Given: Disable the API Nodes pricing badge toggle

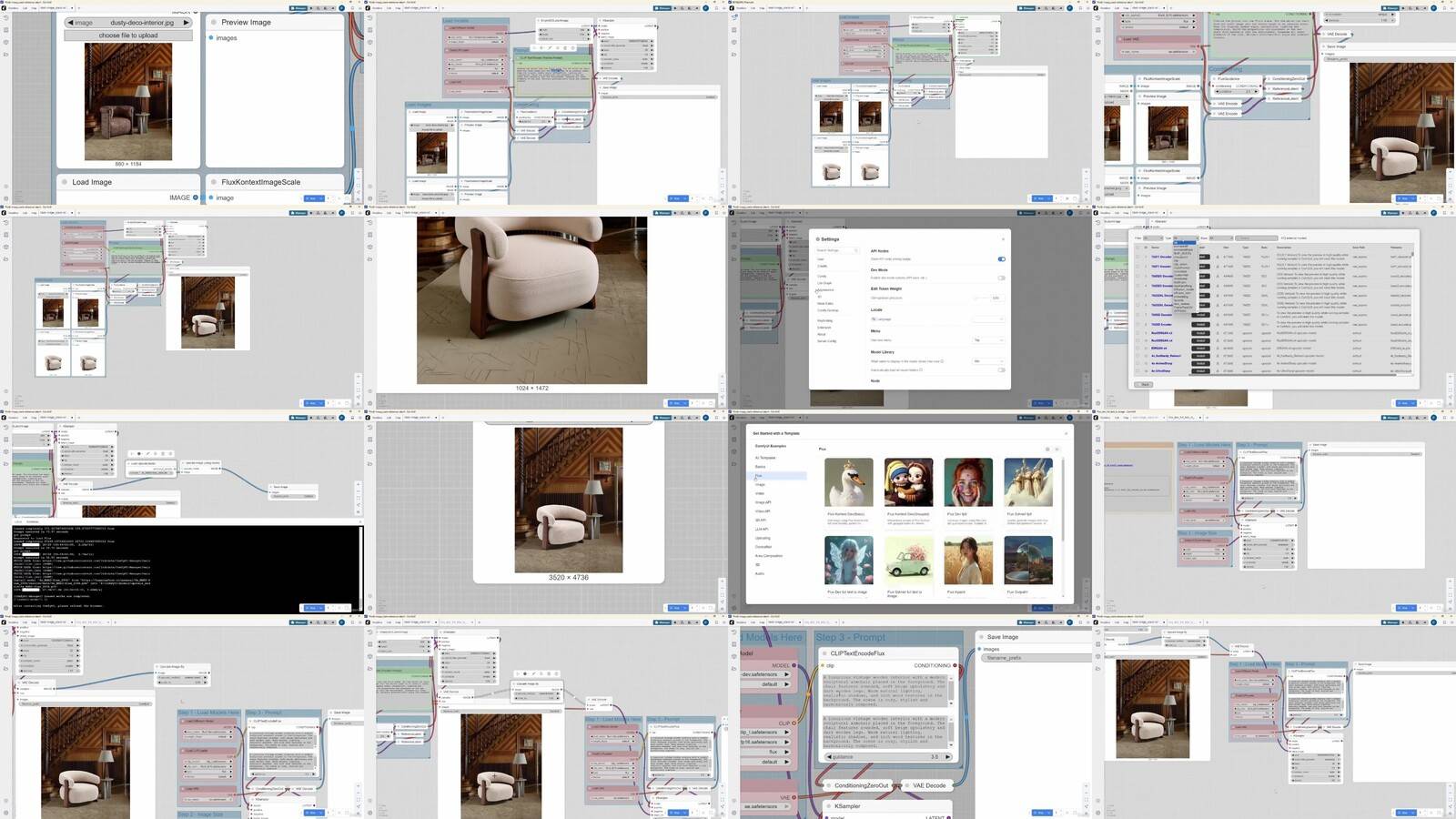Looking at the screenshot, I should pyautogui.click(x=1001, y=259).
